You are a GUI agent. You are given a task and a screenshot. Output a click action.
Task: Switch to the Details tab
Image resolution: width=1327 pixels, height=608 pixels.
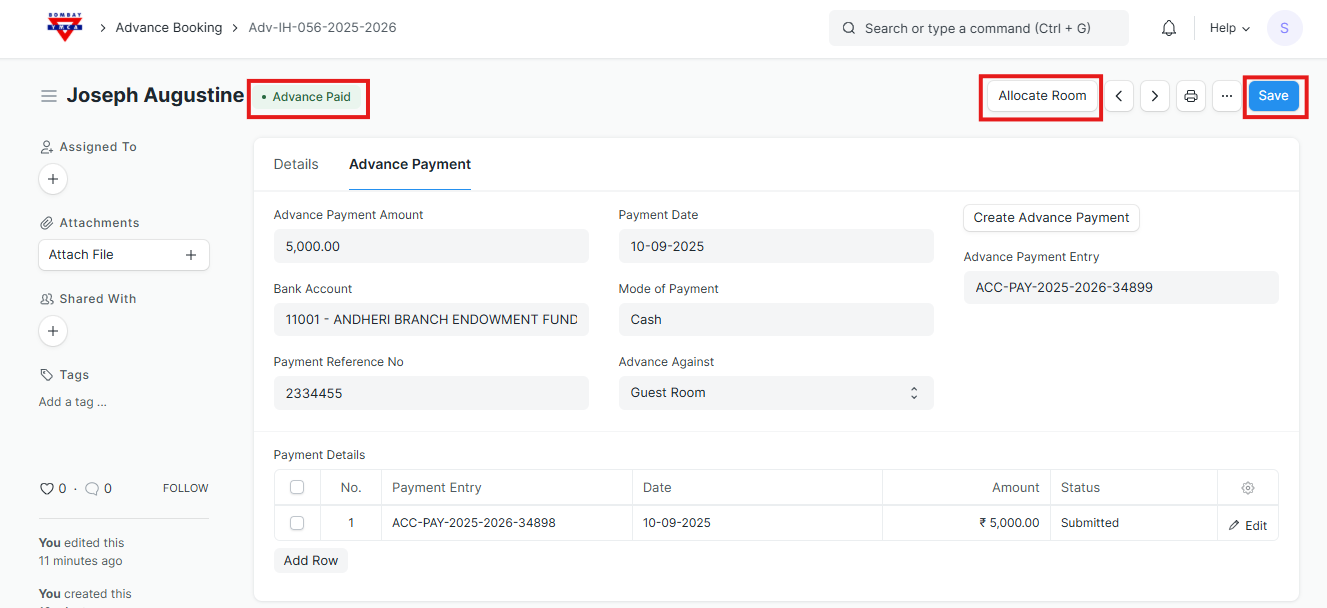pos(296,164)
